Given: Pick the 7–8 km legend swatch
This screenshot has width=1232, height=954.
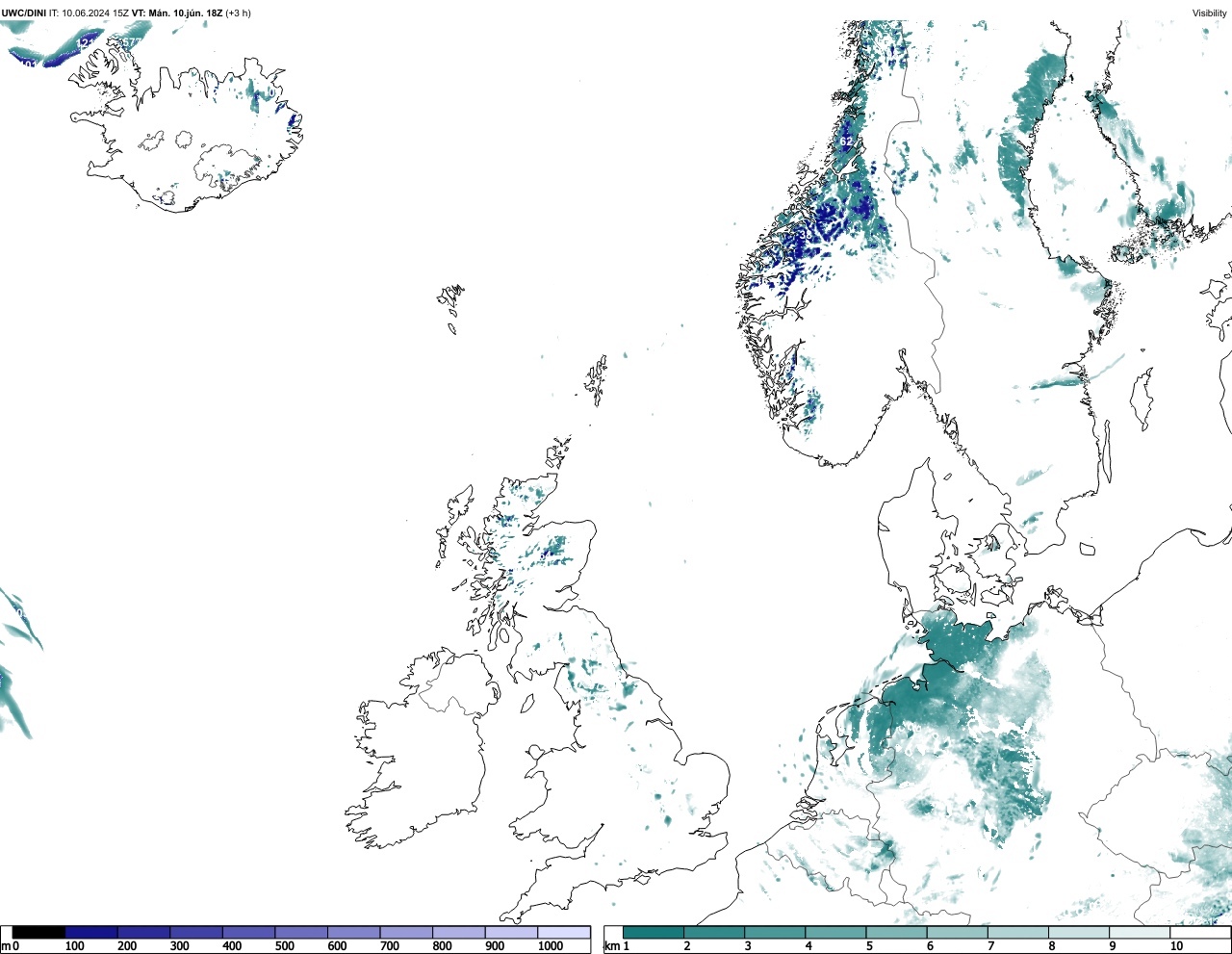Looking at the screenshot, I should coord(1017,932).
